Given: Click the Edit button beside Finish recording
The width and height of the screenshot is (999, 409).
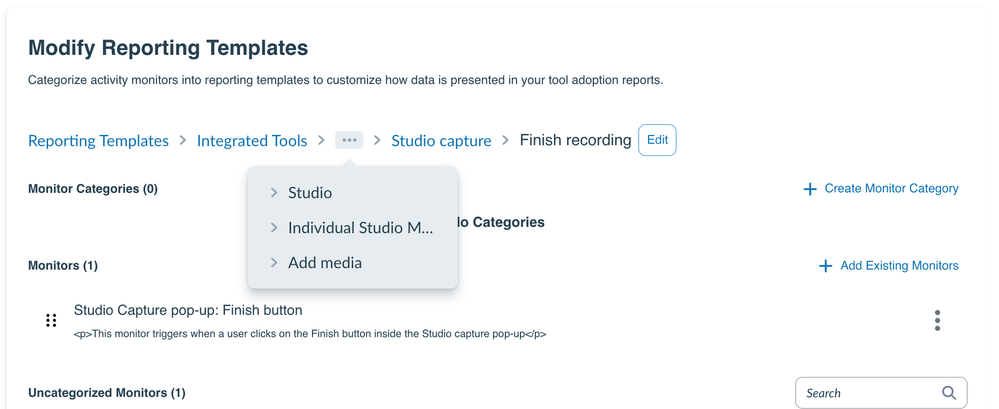Looking at the screenshot, I should pyautogui.click(x=658, y=140).
